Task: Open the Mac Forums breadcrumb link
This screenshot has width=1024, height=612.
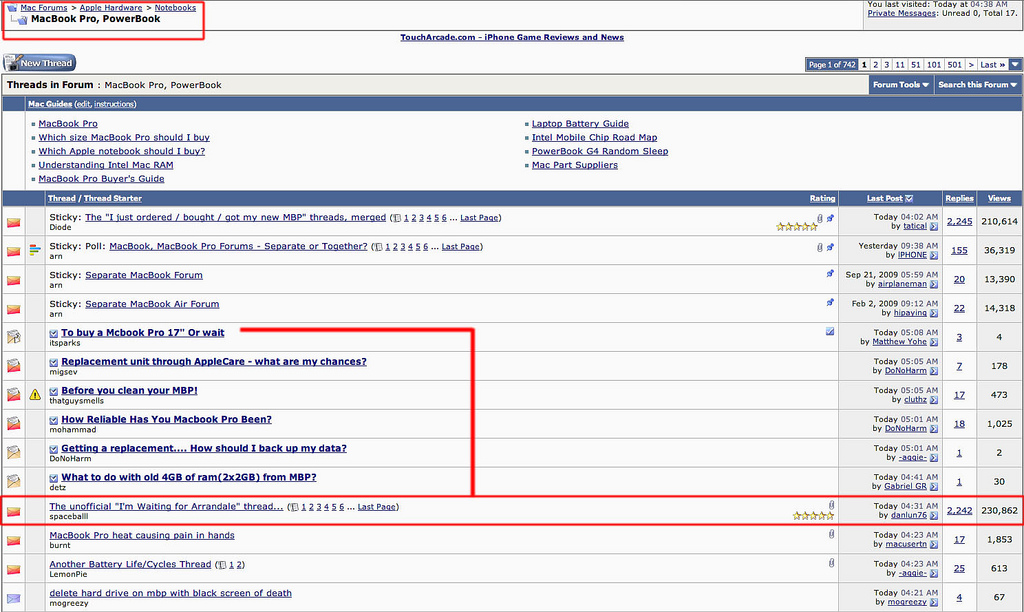Action: click(x=44, y=8)
